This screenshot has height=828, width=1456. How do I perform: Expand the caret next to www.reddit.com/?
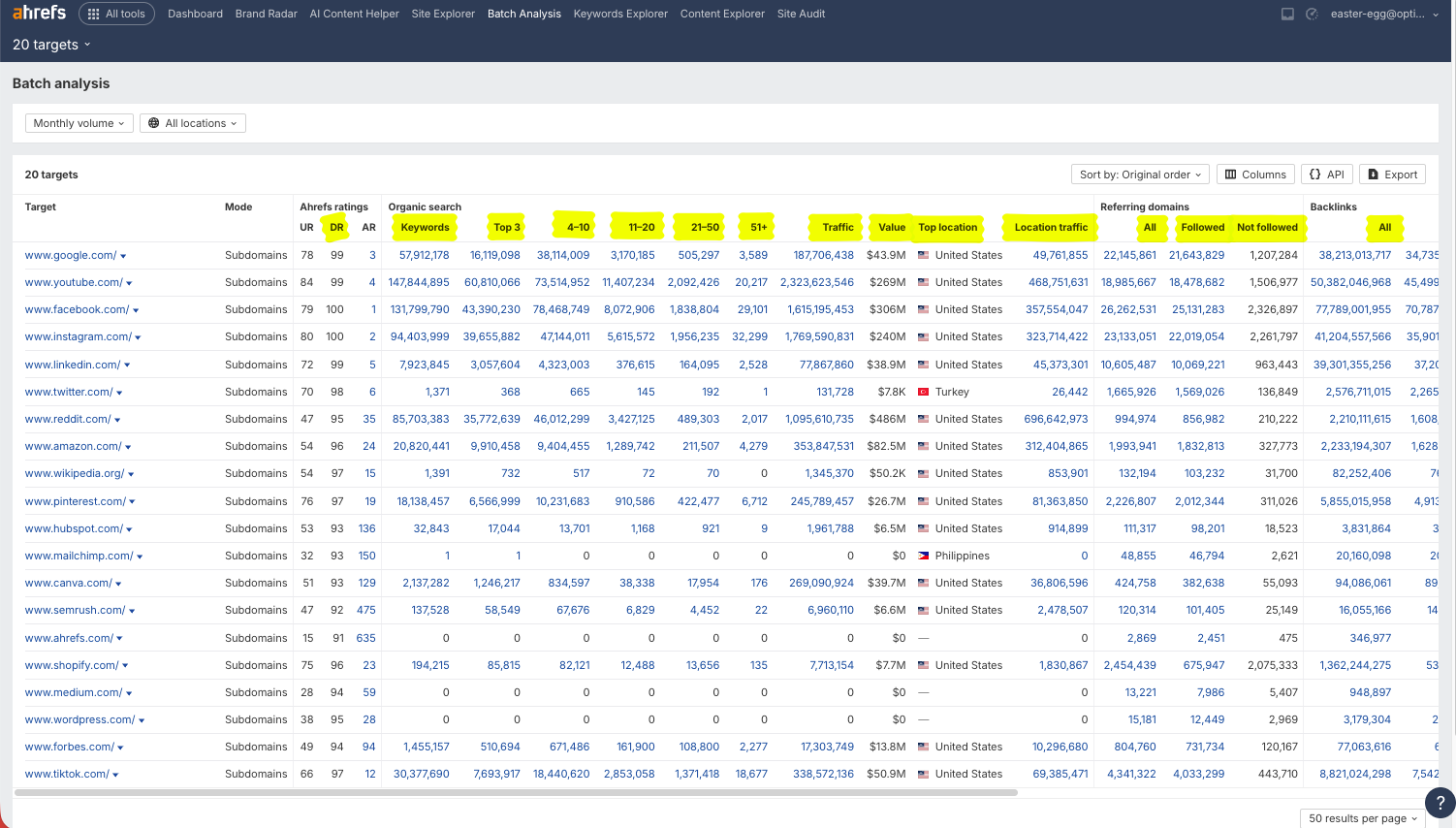pyautogui.click(x=117, y=420)
